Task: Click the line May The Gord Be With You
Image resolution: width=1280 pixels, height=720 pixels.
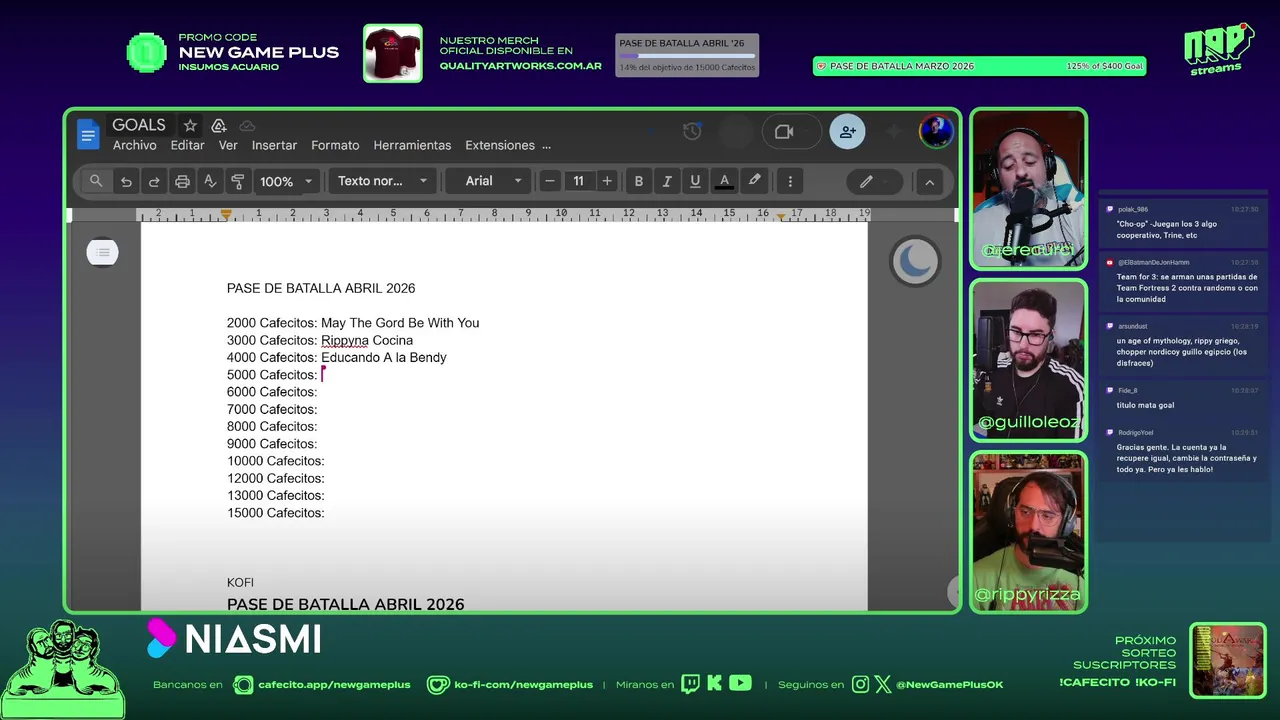Action: (x=400, y=323)
